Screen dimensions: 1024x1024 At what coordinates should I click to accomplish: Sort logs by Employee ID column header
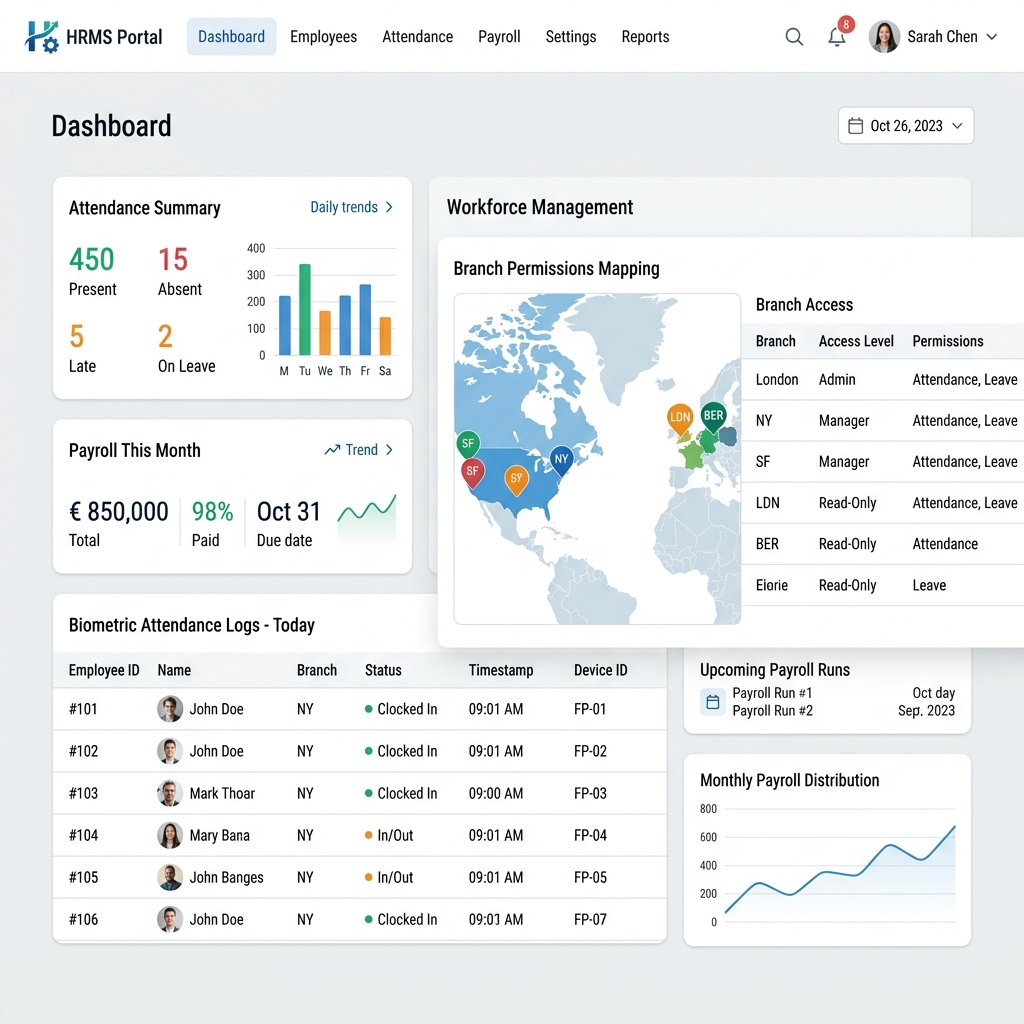104,670
